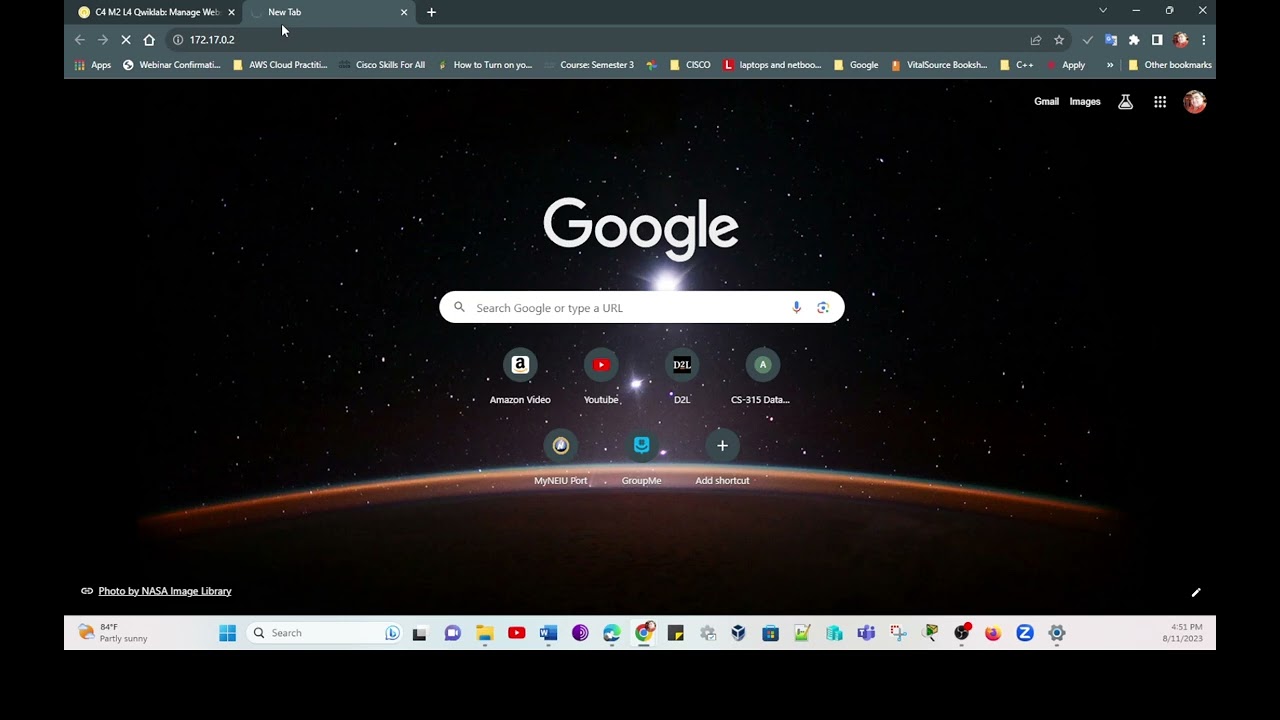
Task: Open the How to Turn on bookmark
Action: [x=485, y=65]
